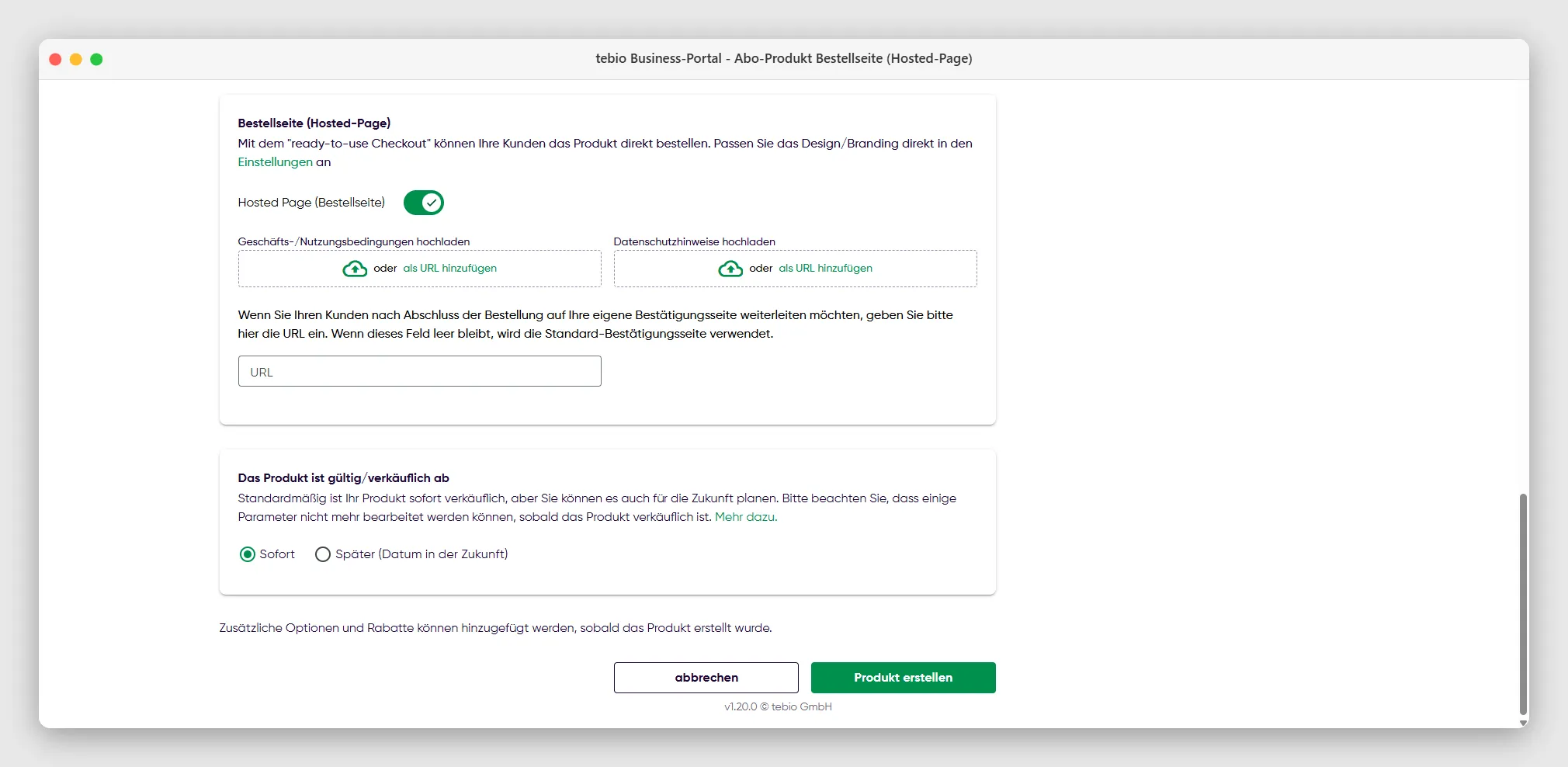
Task: Click the vertical page scrollbar thumb
Action: click(1523, 603)
